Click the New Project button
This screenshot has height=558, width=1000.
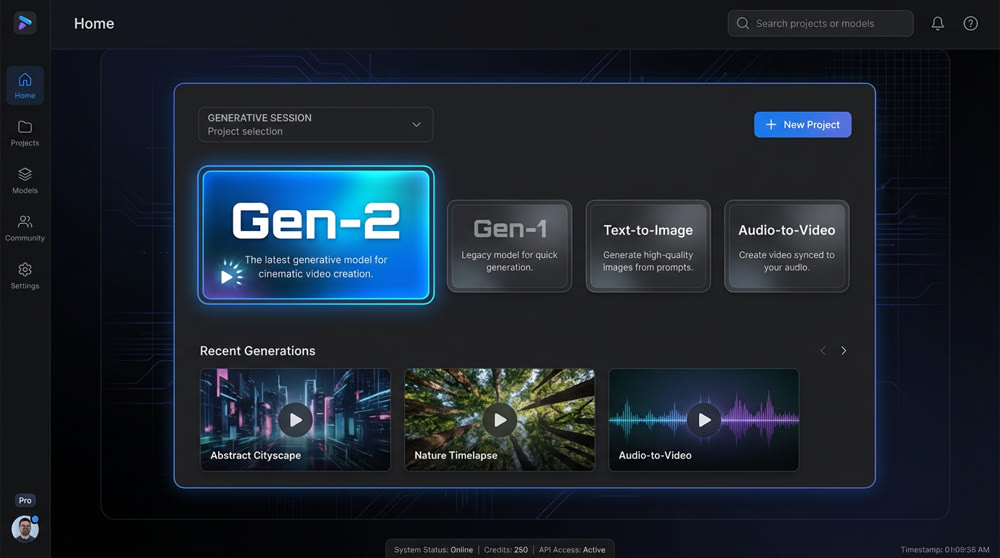click(x=802, y=125)
